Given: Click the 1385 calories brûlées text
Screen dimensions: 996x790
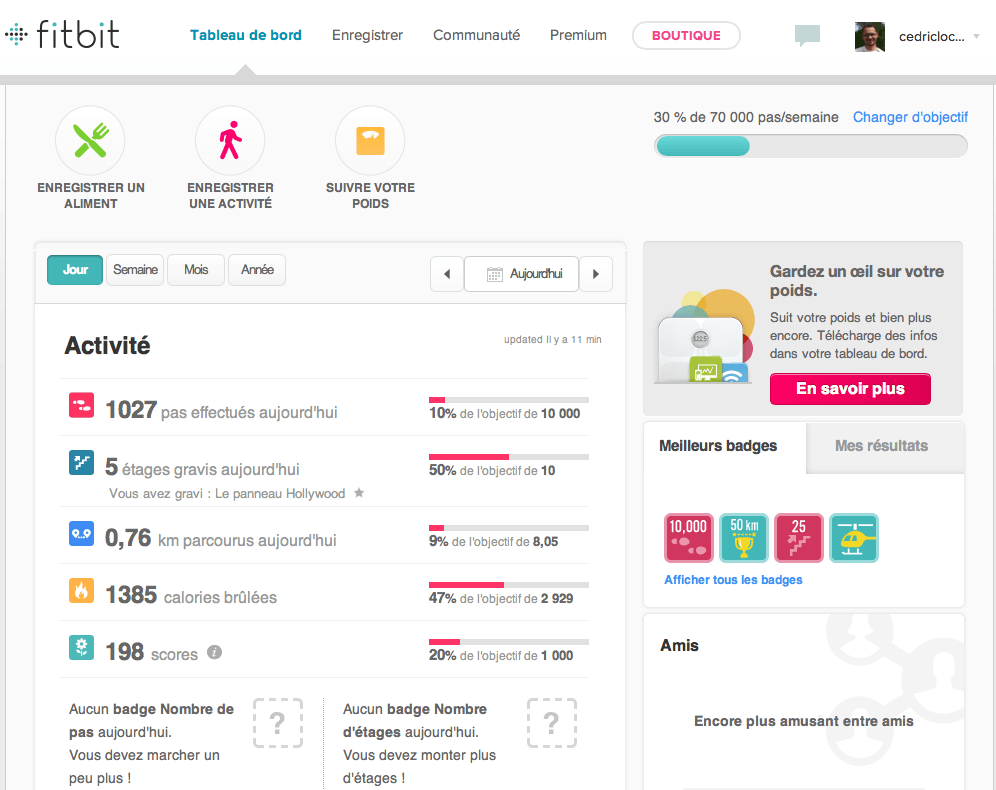Looking at the screenshot, I should 191,595.
